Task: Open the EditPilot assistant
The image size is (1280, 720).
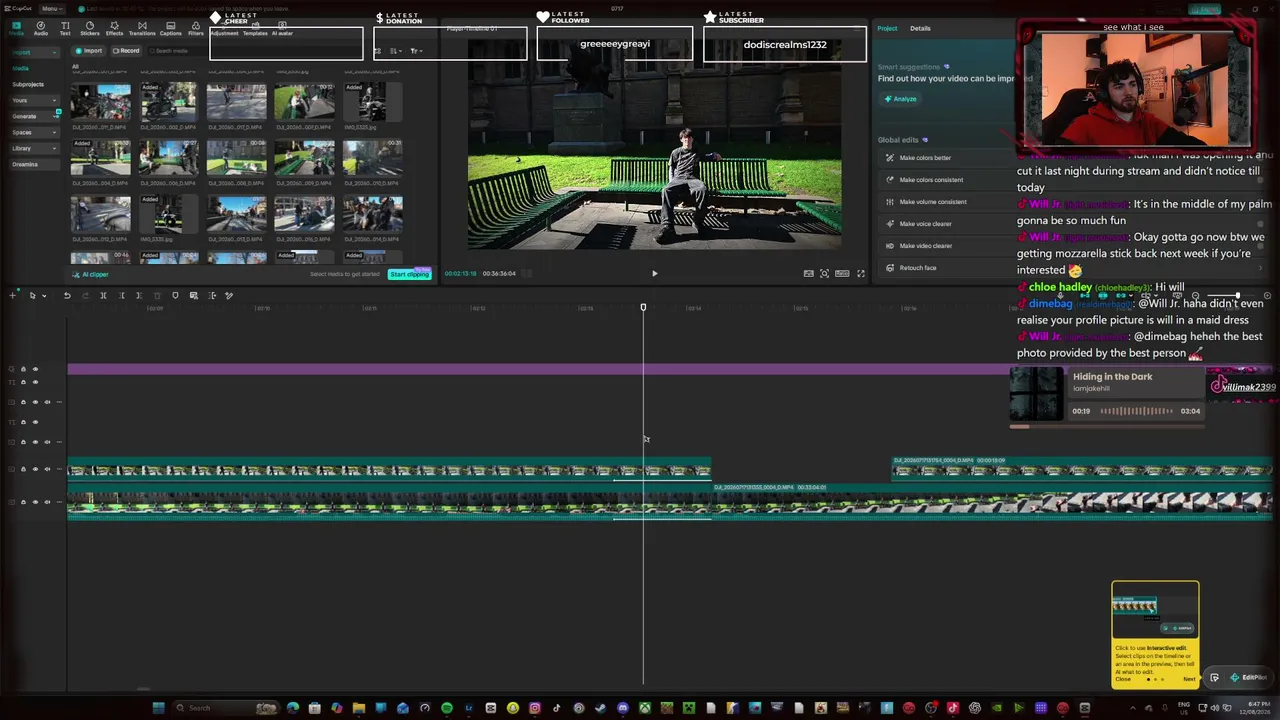Action: pos(1250,678)
